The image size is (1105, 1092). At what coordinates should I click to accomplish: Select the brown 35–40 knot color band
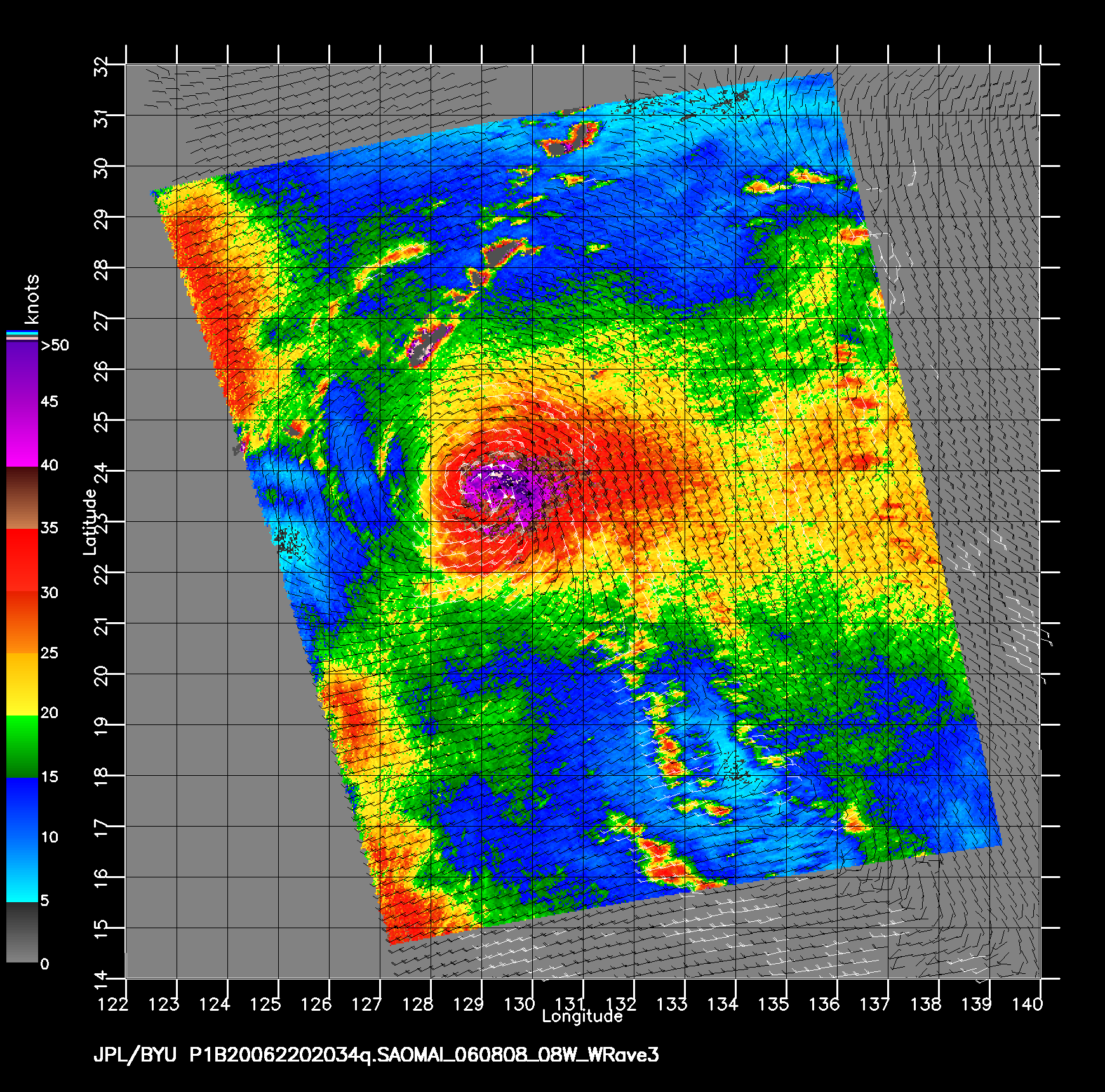(x=22, y=498)
